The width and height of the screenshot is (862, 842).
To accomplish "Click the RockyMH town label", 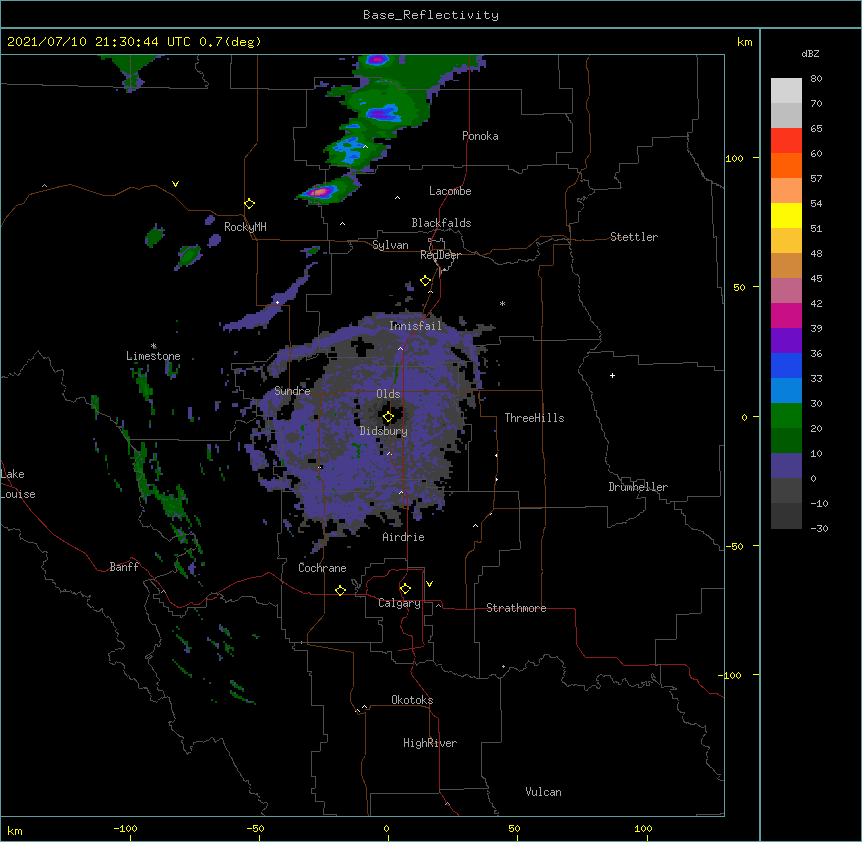I will (x=245, y=227).
